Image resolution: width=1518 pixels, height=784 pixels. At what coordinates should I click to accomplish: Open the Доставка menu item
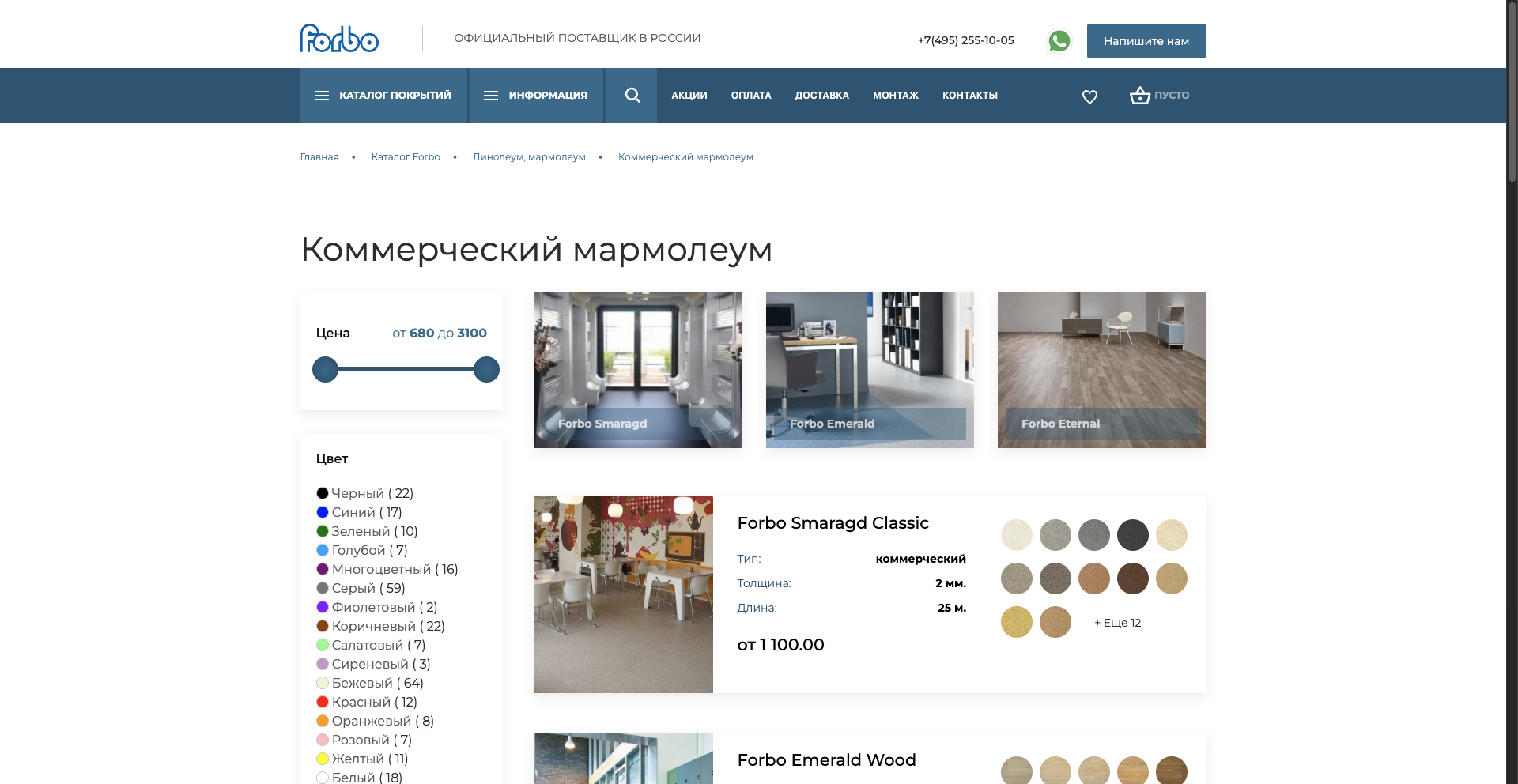821,96
